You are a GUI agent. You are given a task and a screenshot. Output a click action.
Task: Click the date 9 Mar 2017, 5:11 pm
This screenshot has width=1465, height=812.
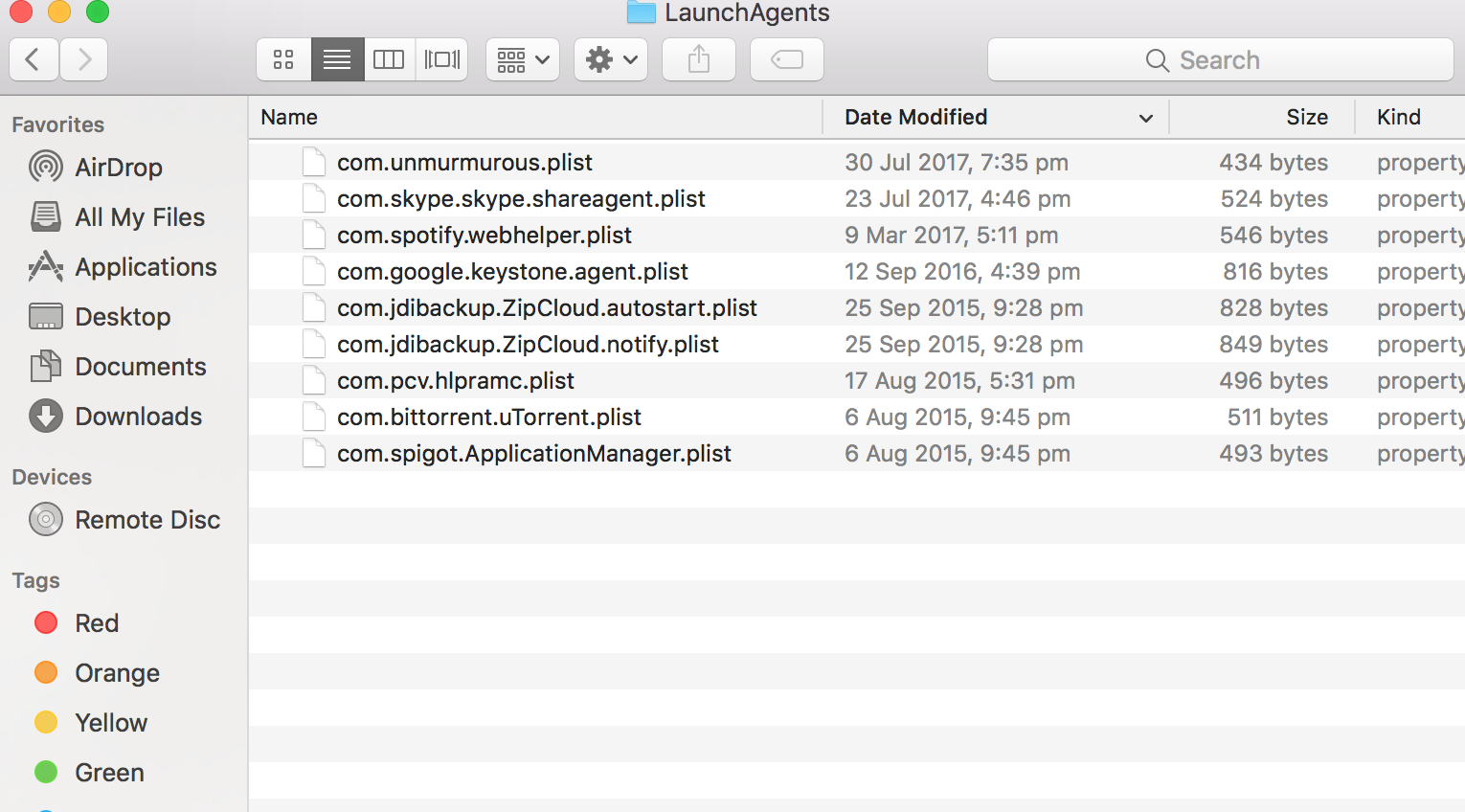(x=952, y=236)
